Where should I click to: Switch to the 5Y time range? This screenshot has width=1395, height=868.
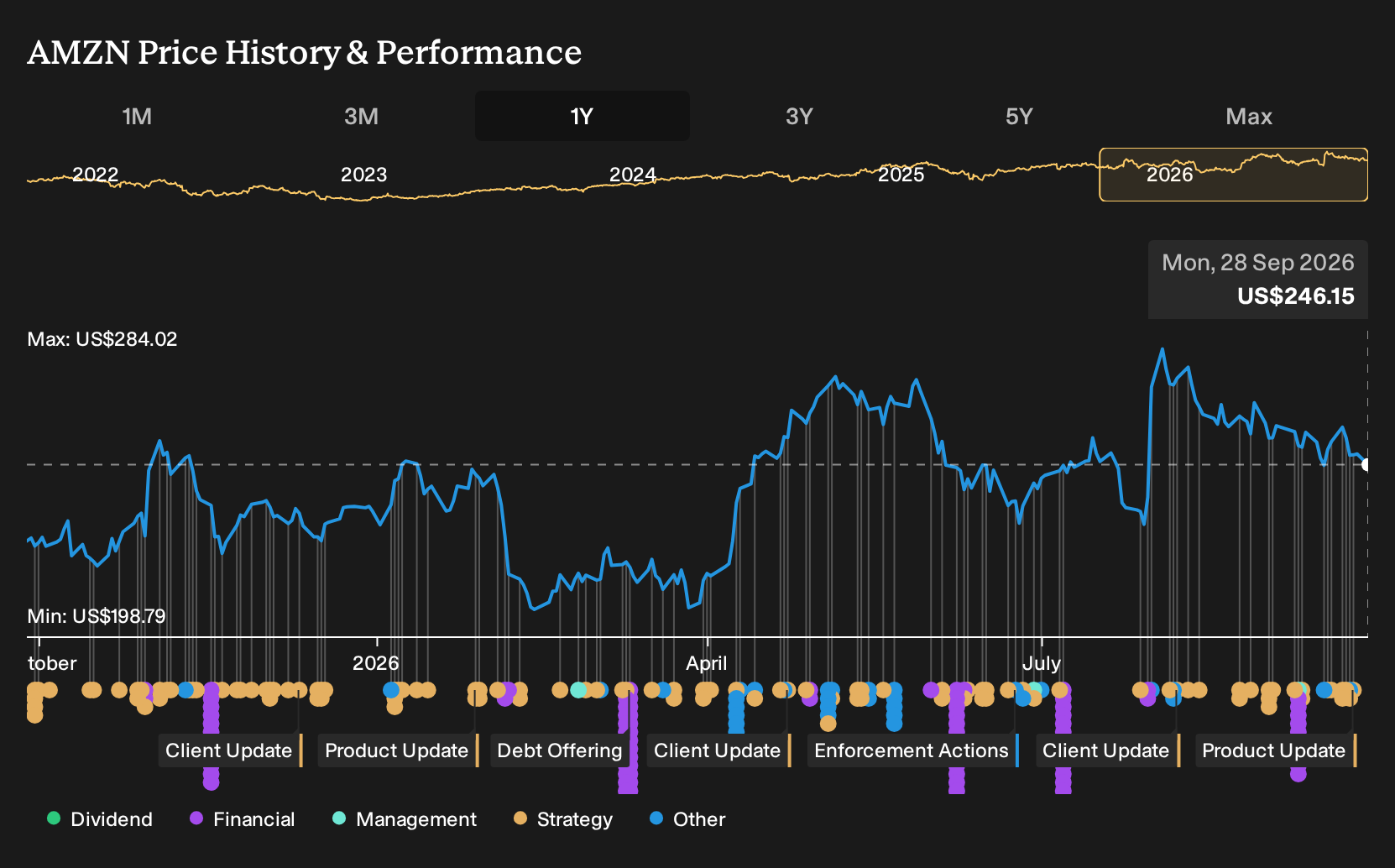tap(1019, 116)
